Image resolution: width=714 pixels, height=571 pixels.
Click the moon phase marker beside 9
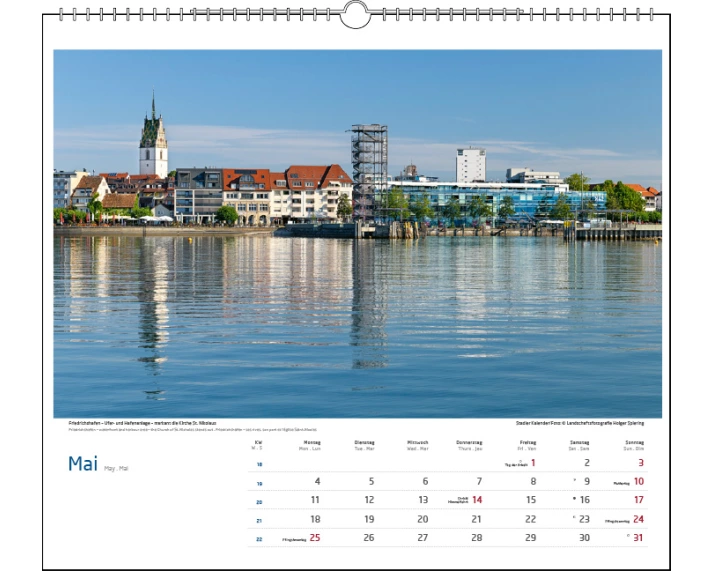[x=574, y=480]
